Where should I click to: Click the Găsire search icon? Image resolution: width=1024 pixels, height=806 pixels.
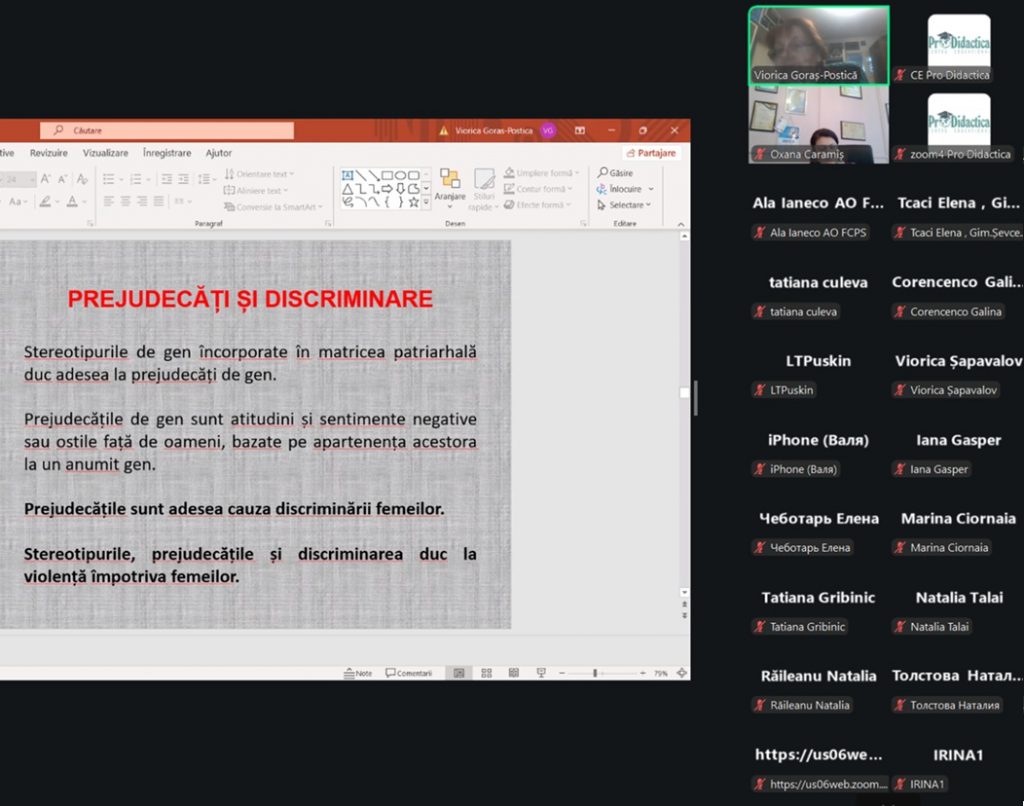603,173
